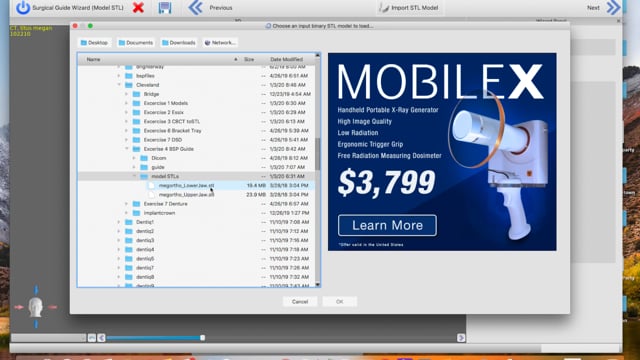Click the right arrow beside the head icon
640x360 pixels.
pyautogui.click(x=53, y=307)
